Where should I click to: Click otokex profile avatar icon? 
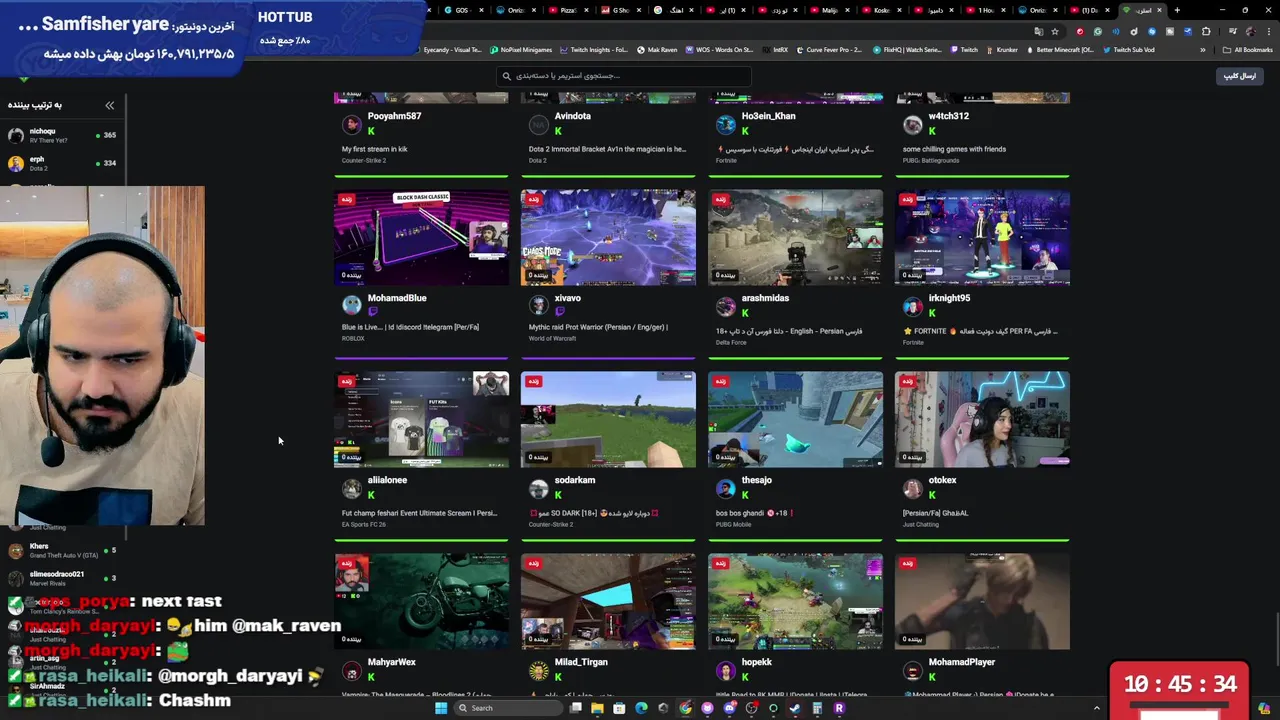[x=912, y=488]
